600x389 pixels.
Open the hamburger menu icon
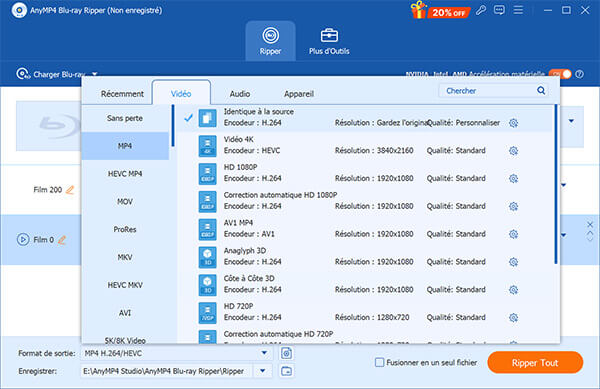(x=518, y=10)
